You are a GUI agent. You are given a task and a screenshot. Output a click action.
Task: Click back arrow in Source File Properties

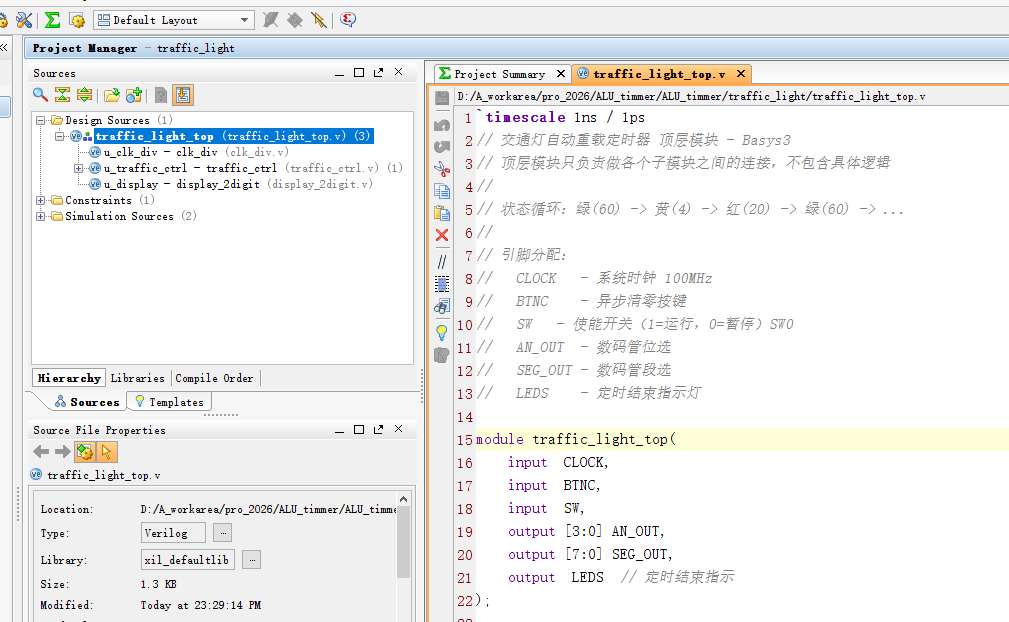pos(41,452)
